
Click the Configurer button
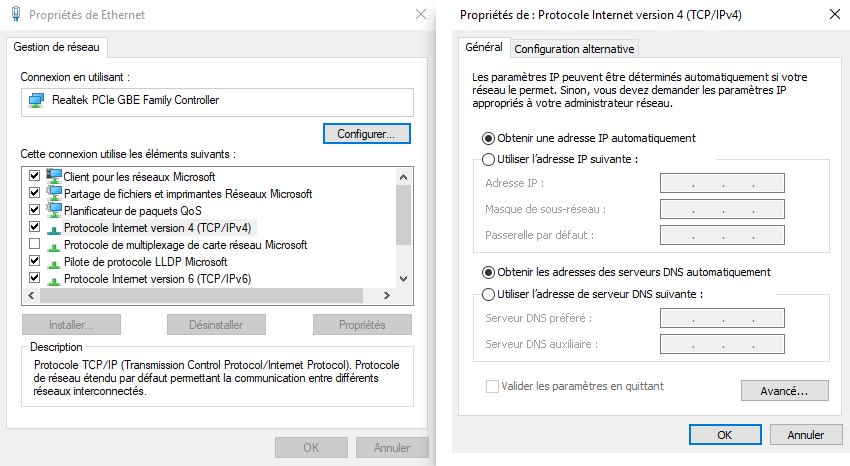367,133
